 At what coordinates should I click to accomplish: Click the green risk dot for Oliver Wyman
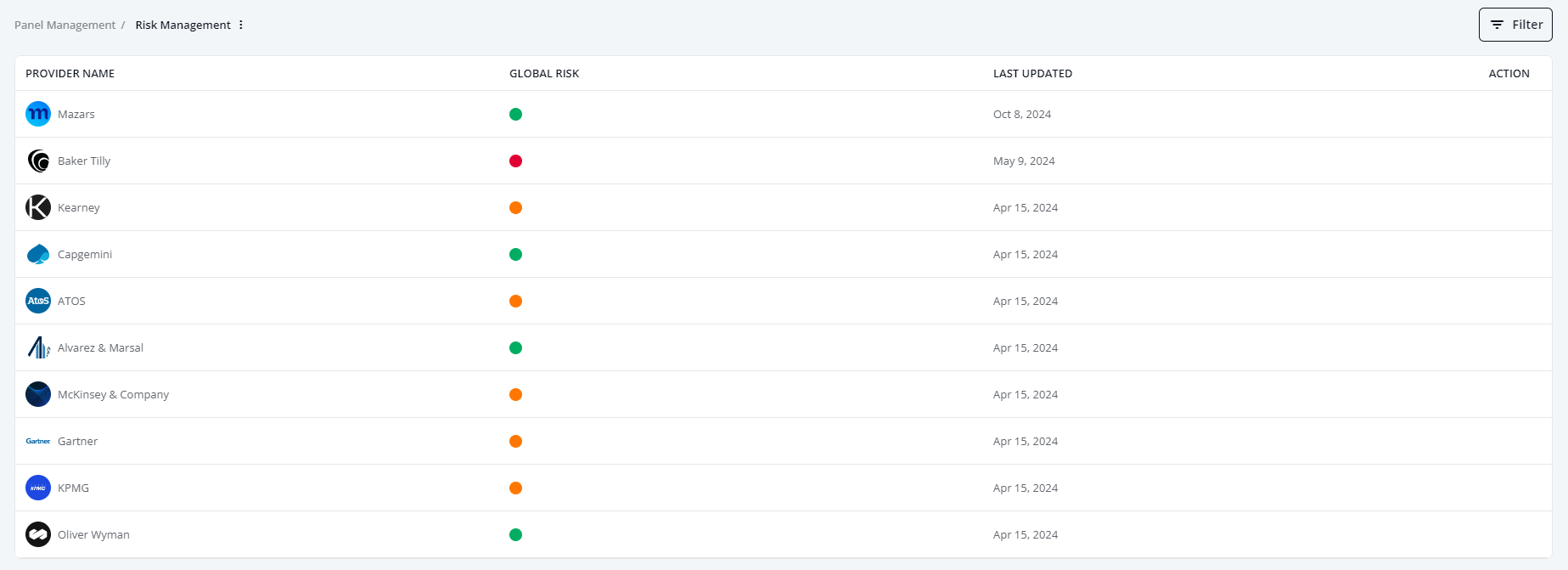click(x=515, y=534)
